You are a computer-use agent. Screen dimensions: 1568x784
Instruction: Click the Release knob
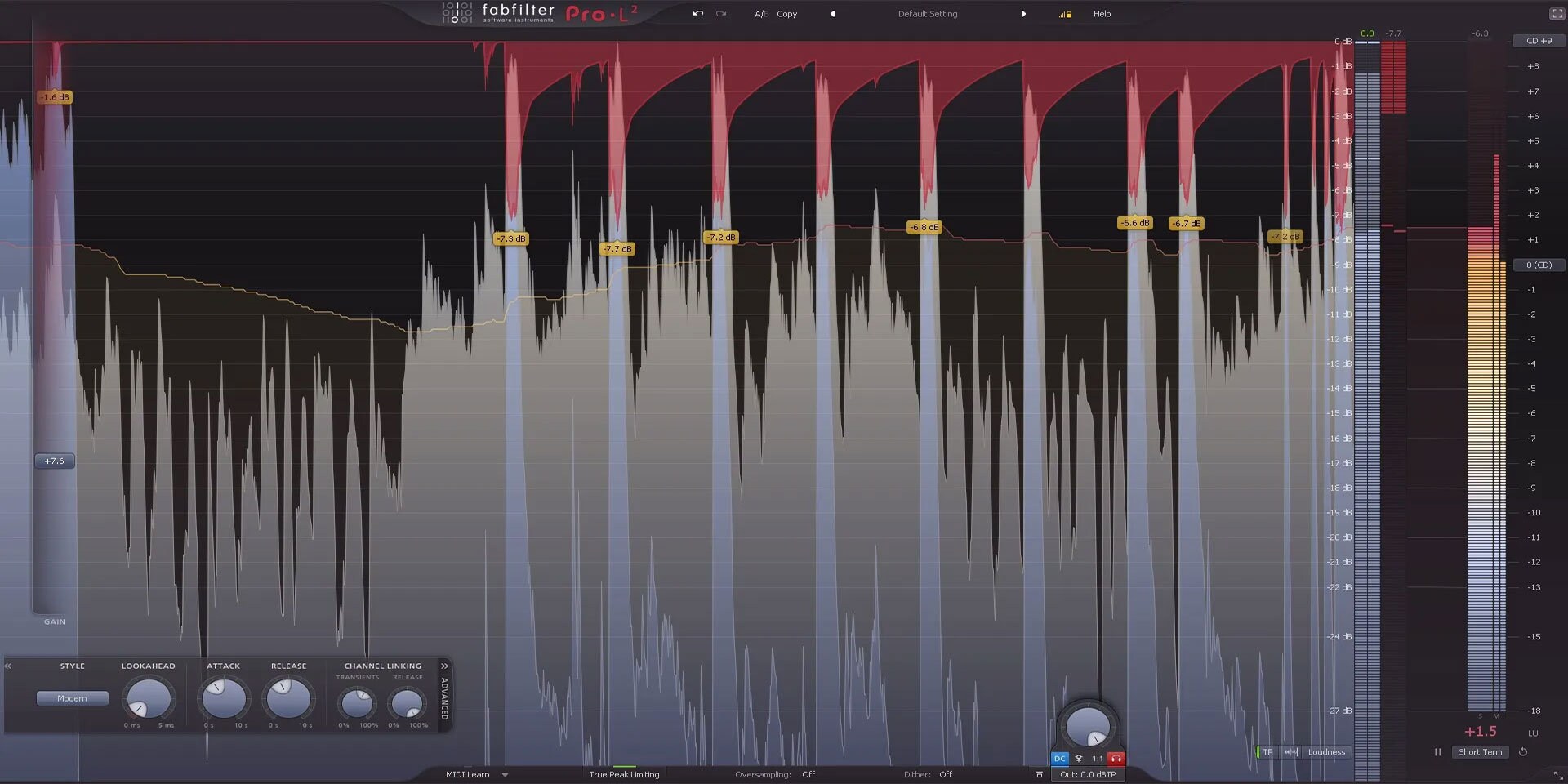tap(288, 699)
